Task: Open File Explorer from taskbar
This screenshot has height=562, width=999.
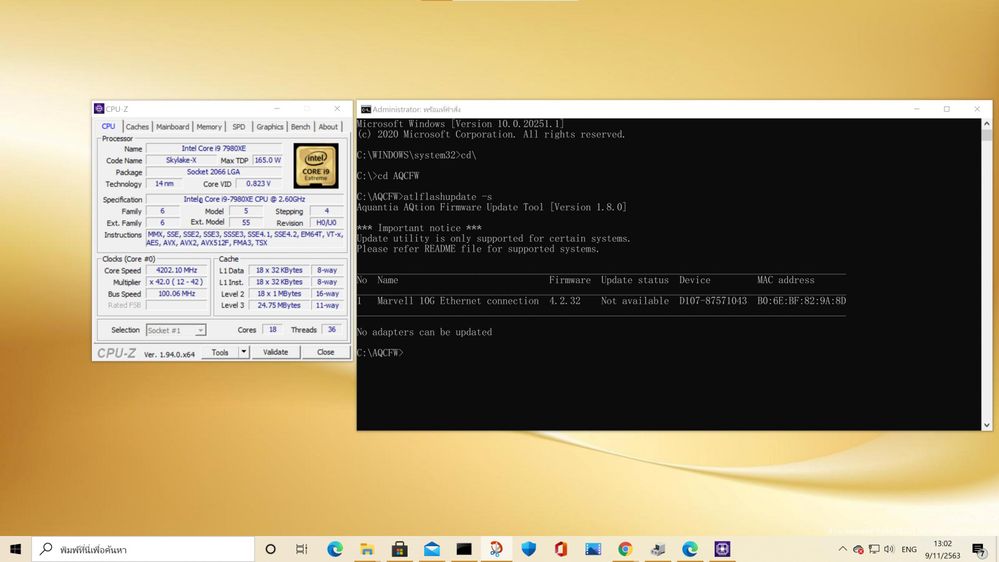Action: tap(367, 549)
